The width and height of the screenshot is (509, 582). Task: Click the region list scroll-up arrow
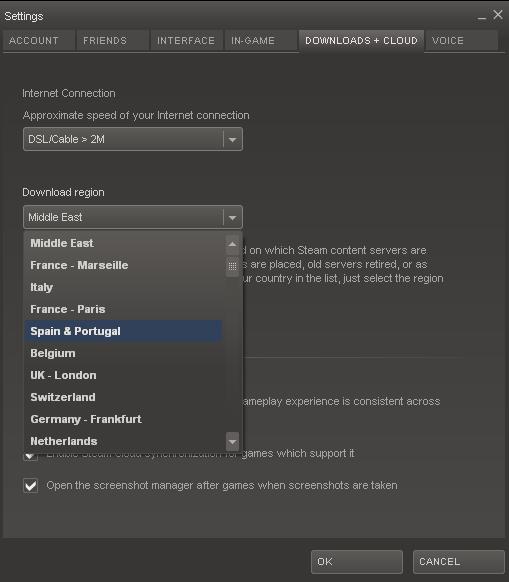pos(232,244)
